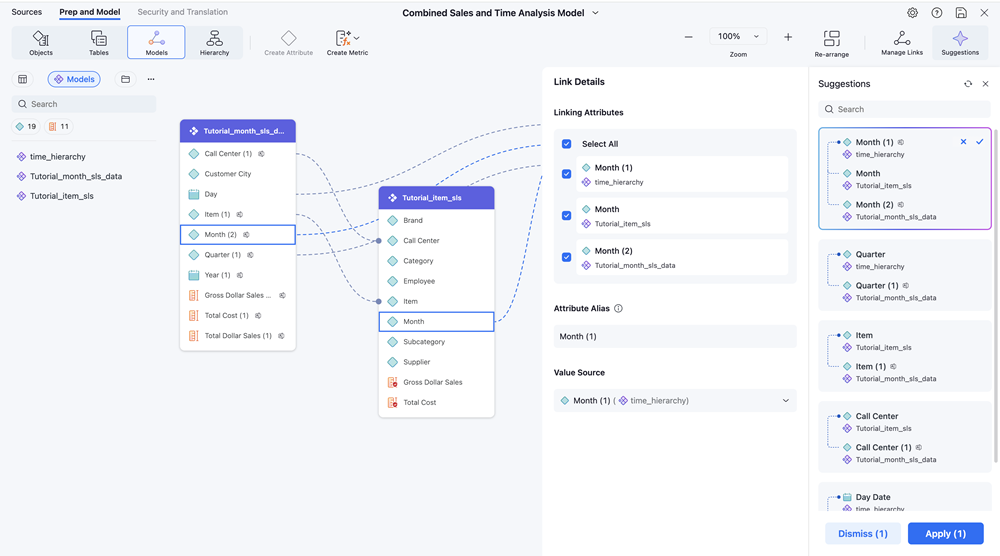
Task: Expand the Value Source dropdown
Action: click(x=785, y=401)
